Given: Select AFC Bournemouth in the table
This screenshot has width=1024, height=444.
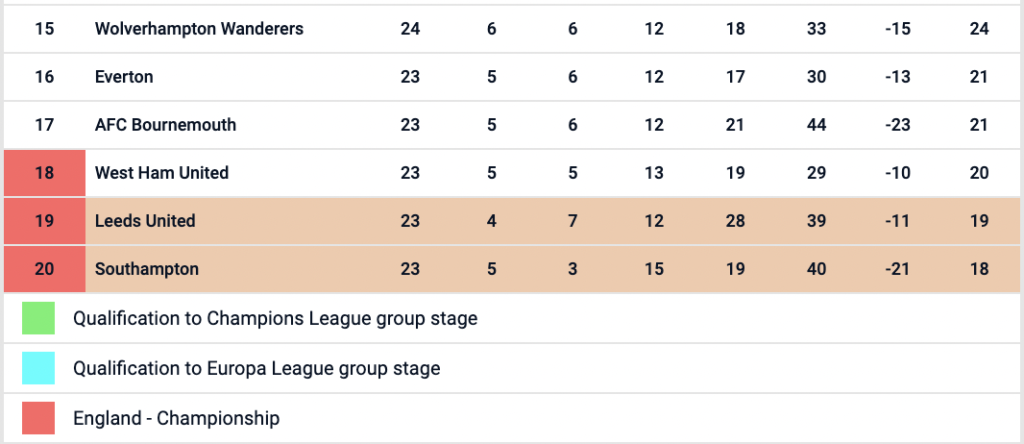Looking at the screenshot, I should pos(166,125).
